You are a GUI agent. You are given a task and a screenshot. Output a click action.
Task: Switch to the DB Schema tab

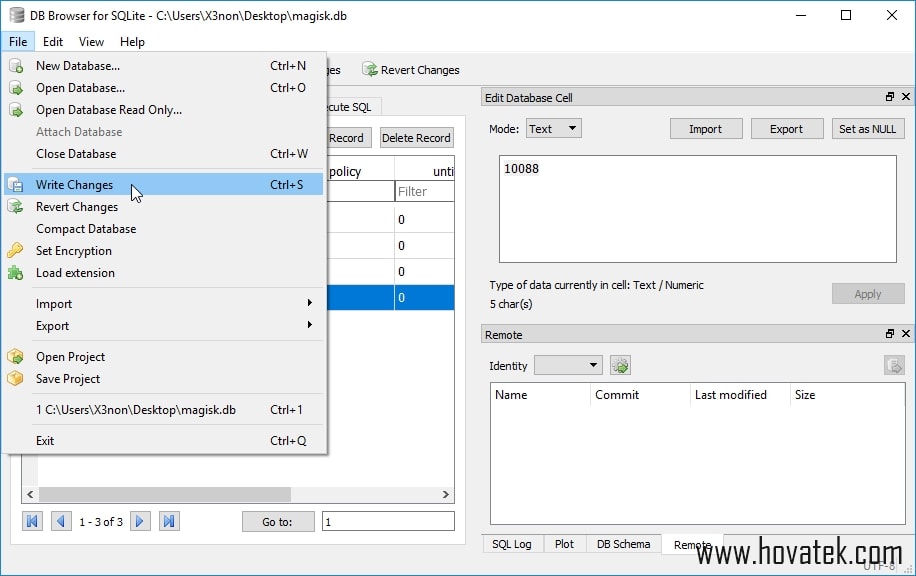pos(623,544)
